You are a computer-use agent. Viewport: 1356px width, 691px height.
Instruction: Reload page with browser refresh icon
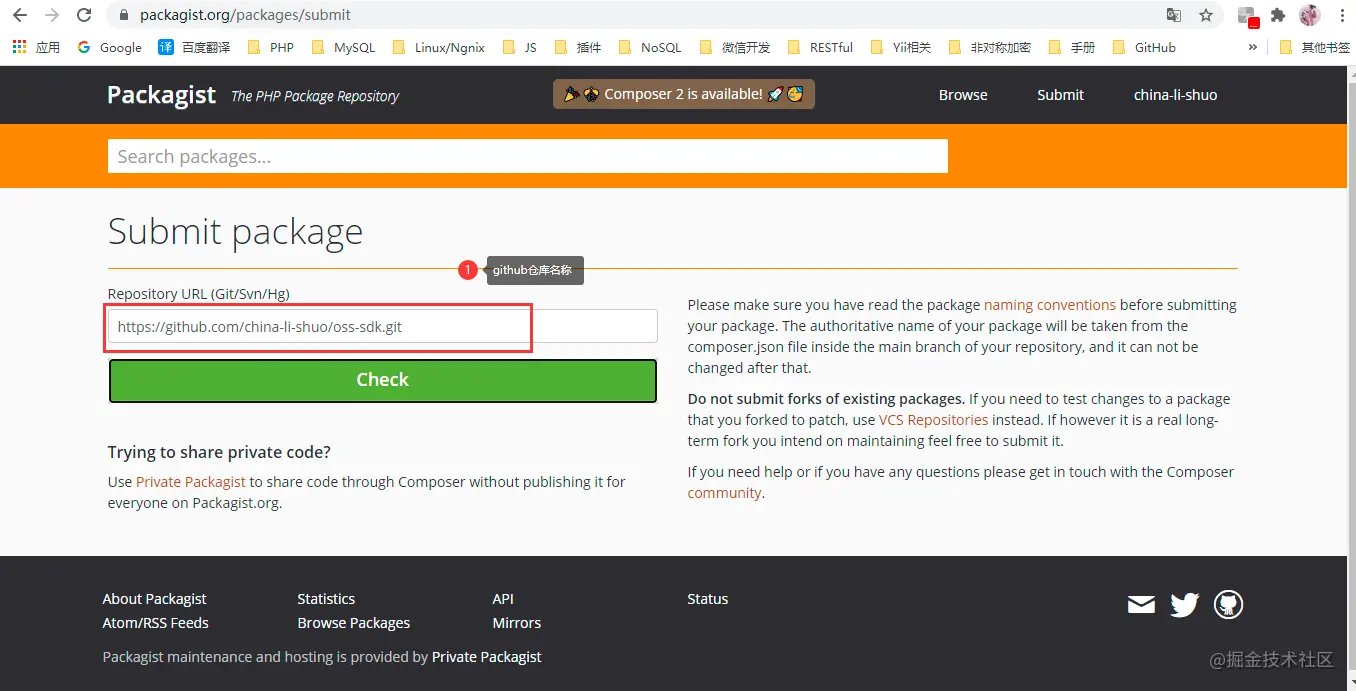[x=84, y=15]
